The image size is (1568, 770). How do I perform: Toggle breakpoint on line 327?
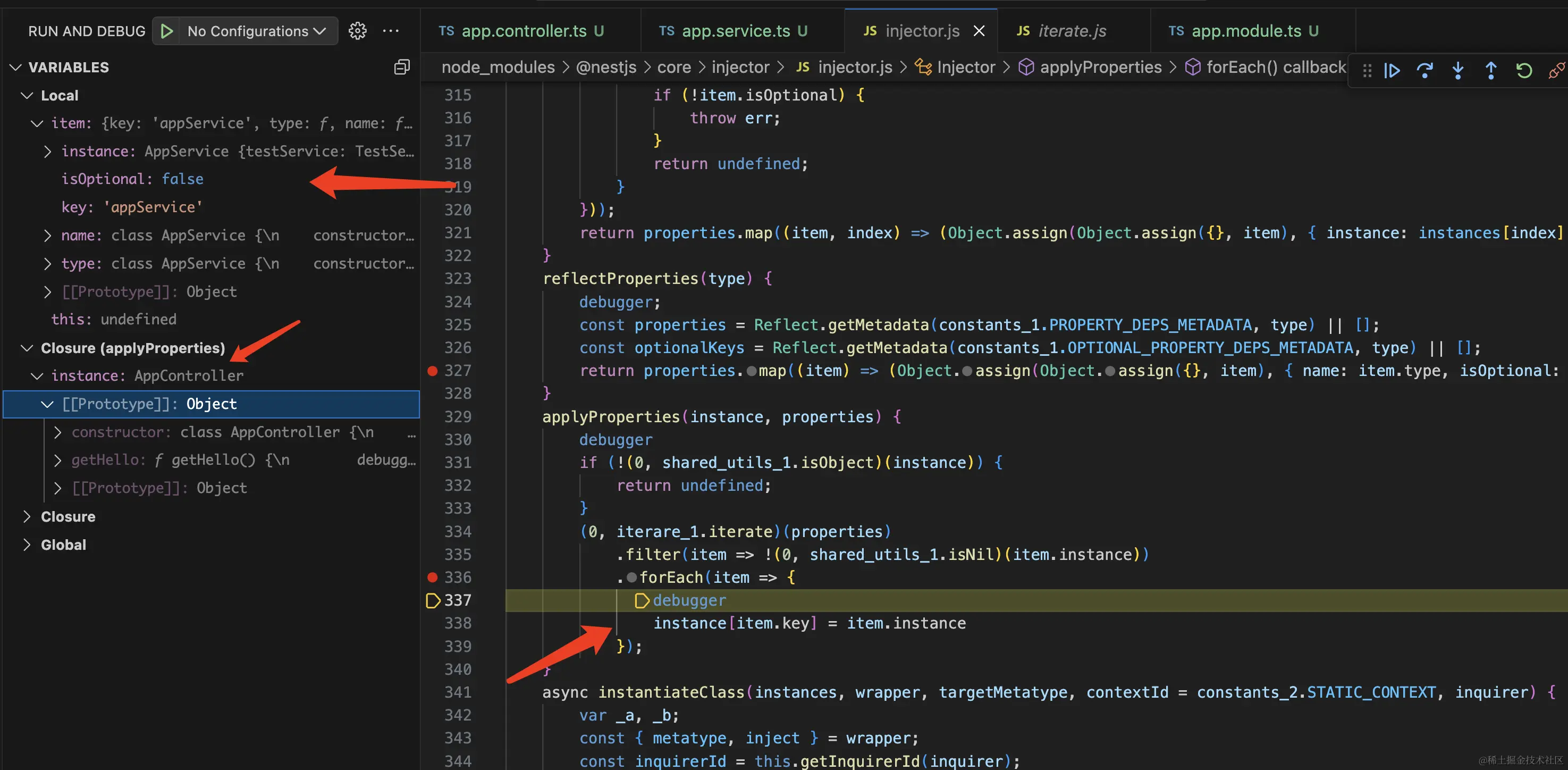432,371
